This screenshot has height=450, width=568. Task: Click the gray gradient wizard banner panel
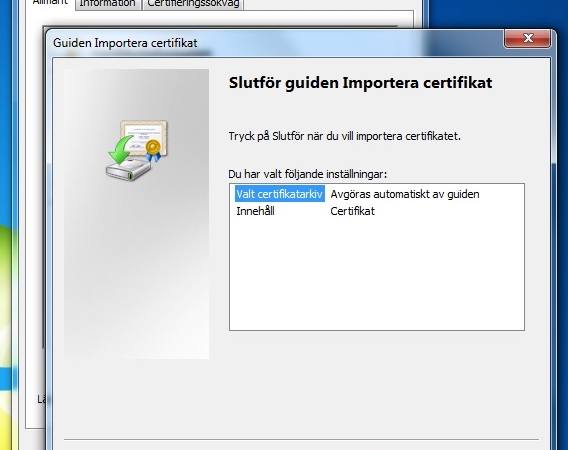pos(137,275)
